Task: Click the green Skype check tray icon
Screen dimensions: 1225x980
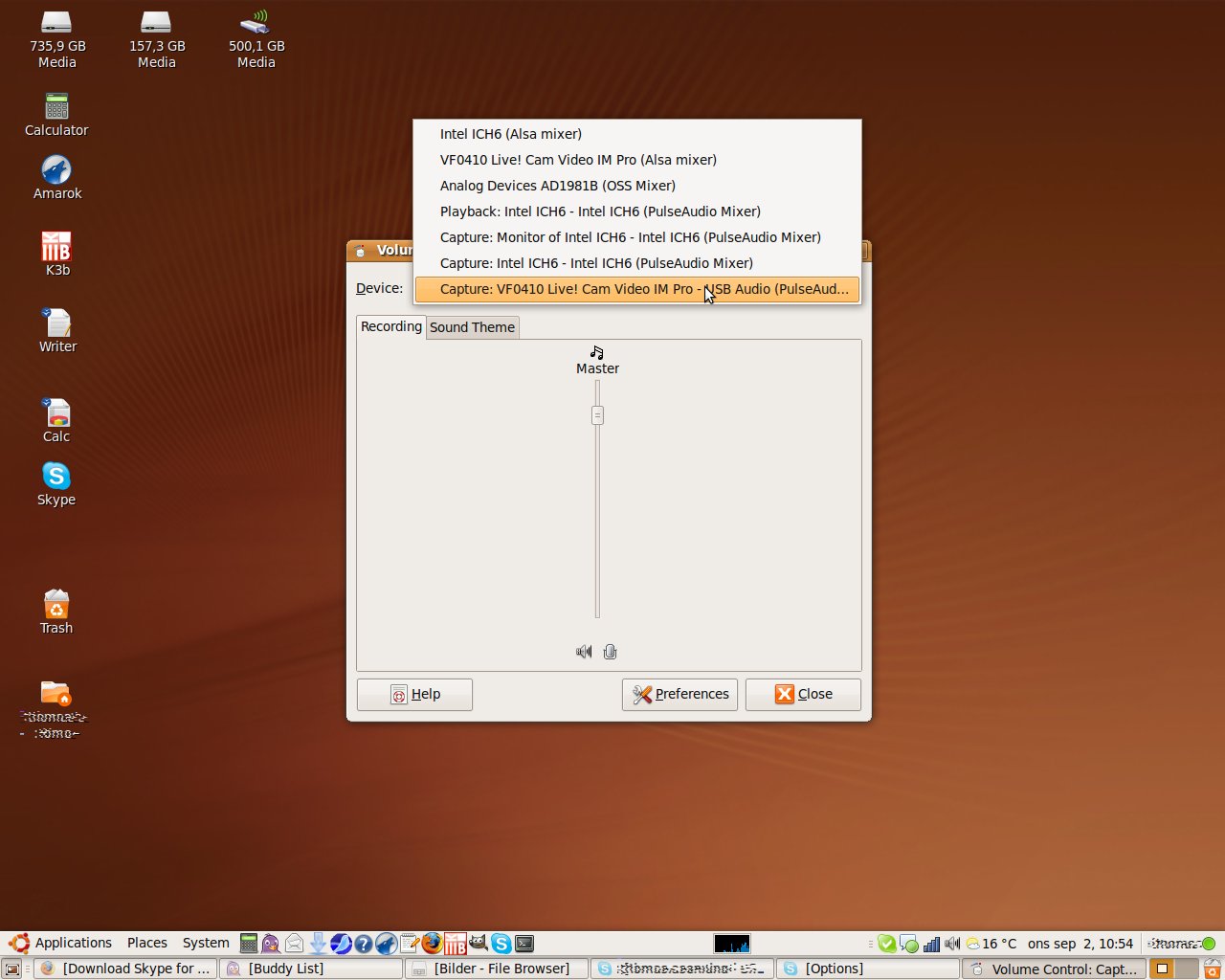Action: pos(887,944)
